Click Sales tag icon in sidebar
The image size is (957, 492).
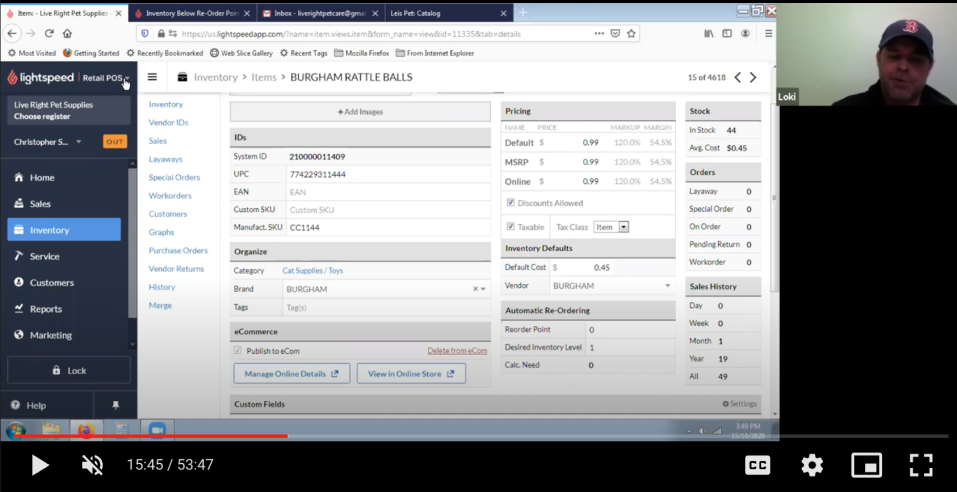click(18, 203)
